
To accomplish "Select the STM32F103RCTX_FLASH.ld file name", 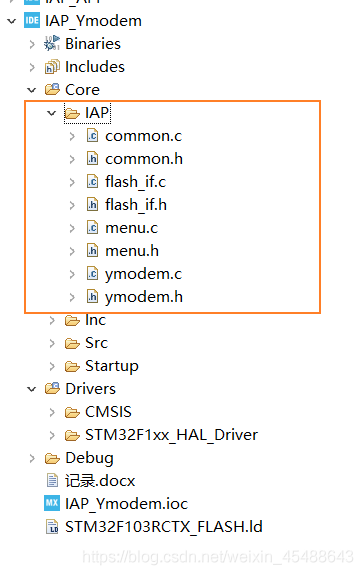I will 164,527.
